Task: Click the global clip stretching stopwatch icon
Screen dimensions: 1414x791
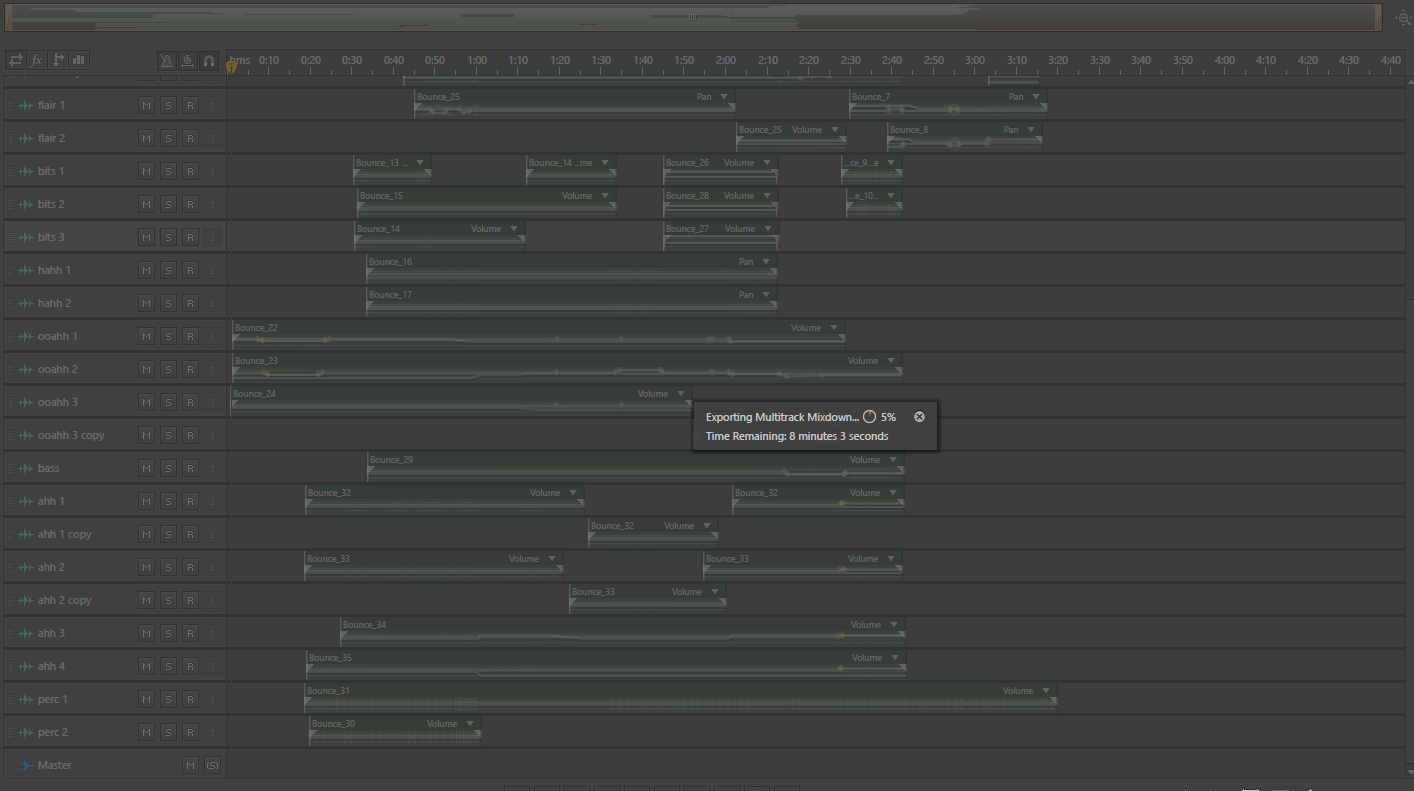Action: (188, 61)
